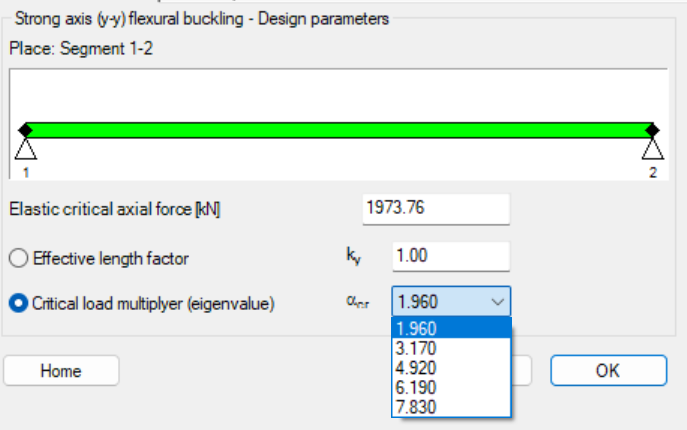Select the 7.830 eigenvalue option
The image size is (687, 430).
(452, 406)
